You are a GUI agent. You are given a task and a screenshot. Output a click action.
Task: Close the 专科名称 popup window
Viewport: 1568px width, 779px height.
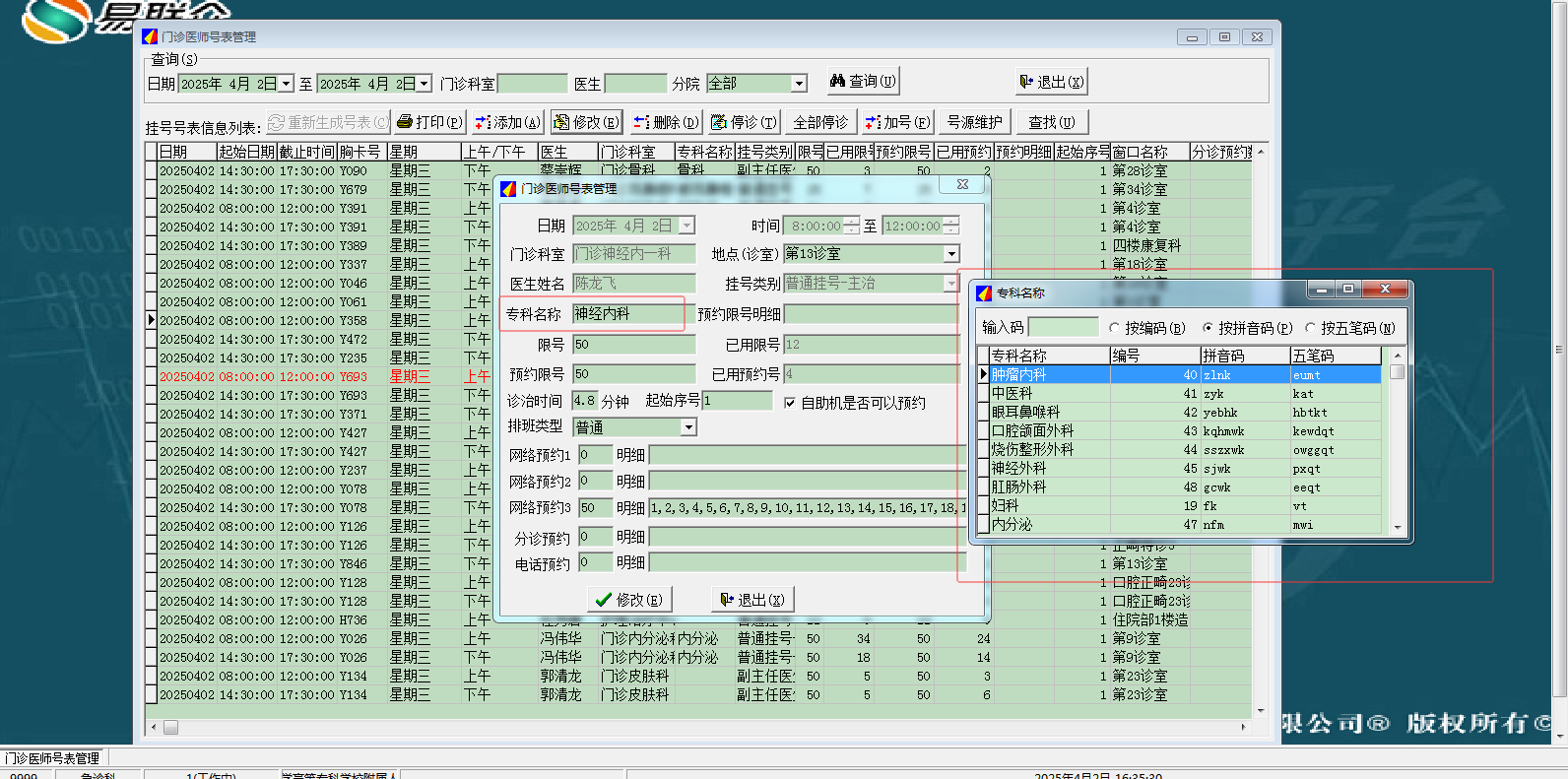pos(1385,289)
